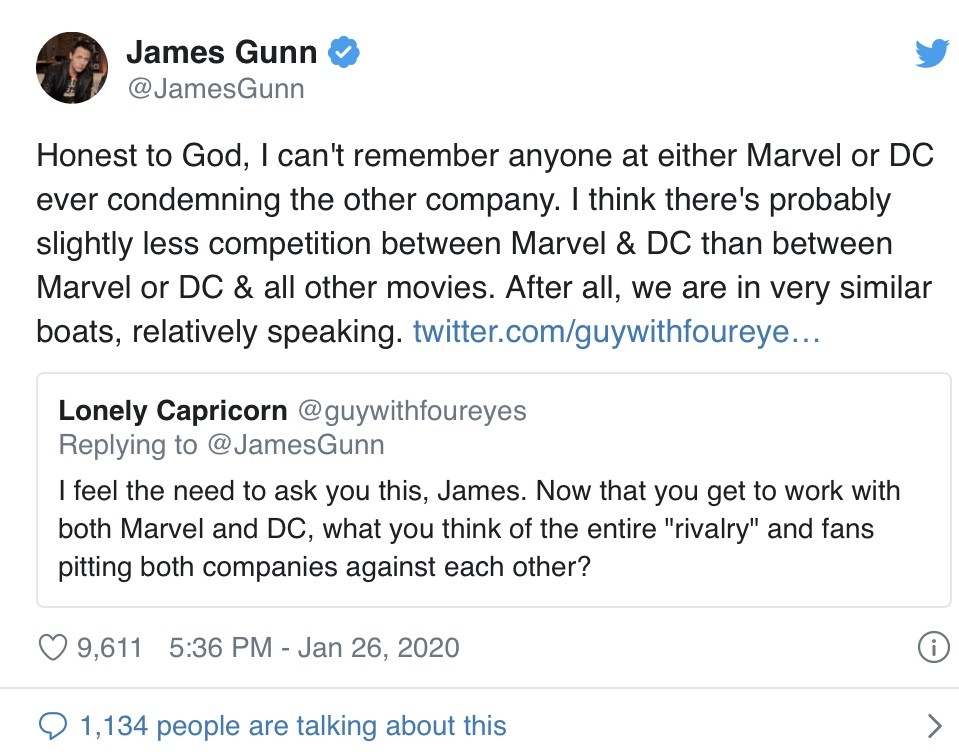Screen dimensions: 959x752
Task: Click the speech bubble reply icon
Action: tap(51, 725)
